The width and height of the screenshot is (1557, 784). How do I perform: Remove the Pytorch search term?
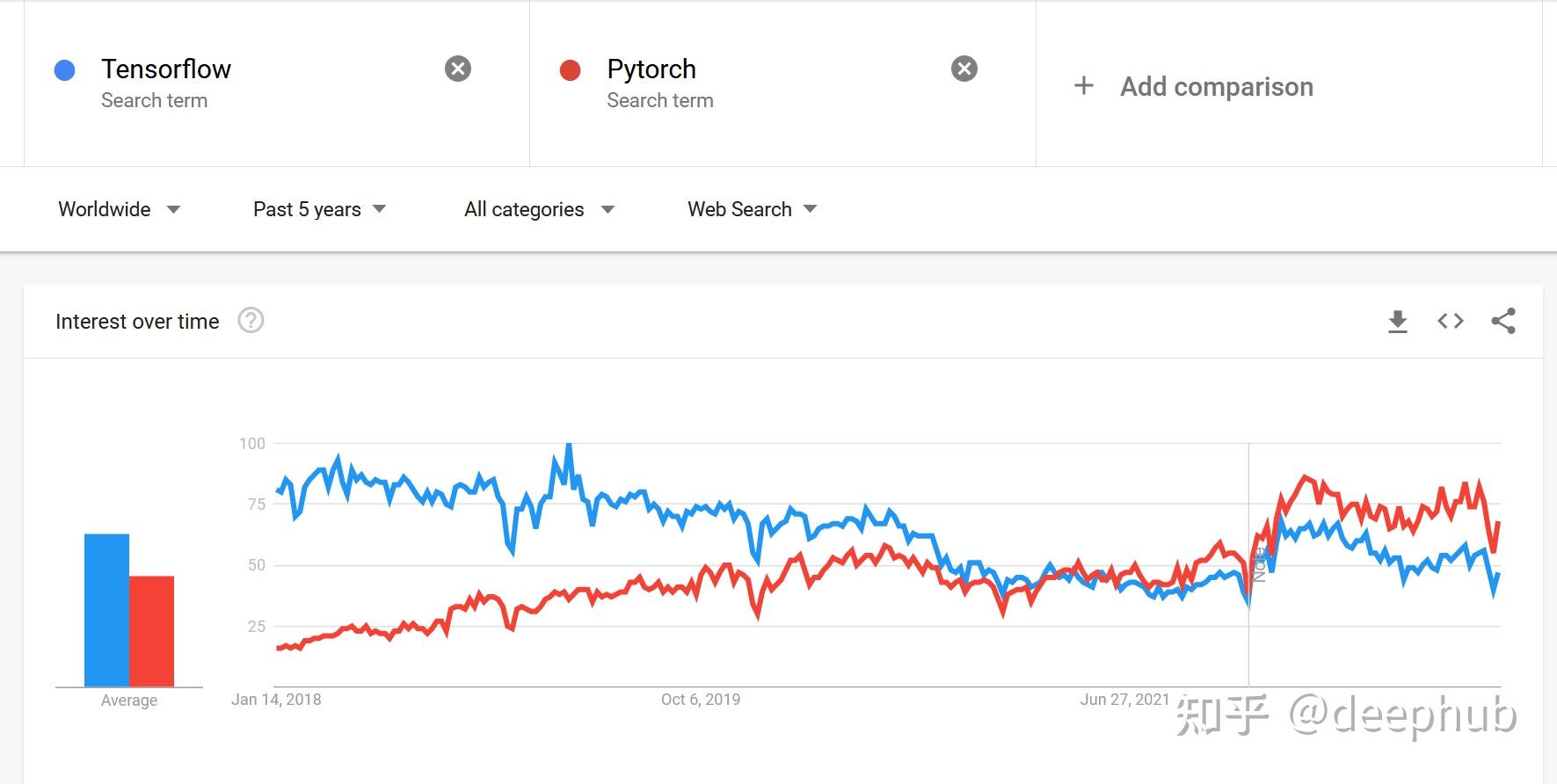(x=964, y=69)
